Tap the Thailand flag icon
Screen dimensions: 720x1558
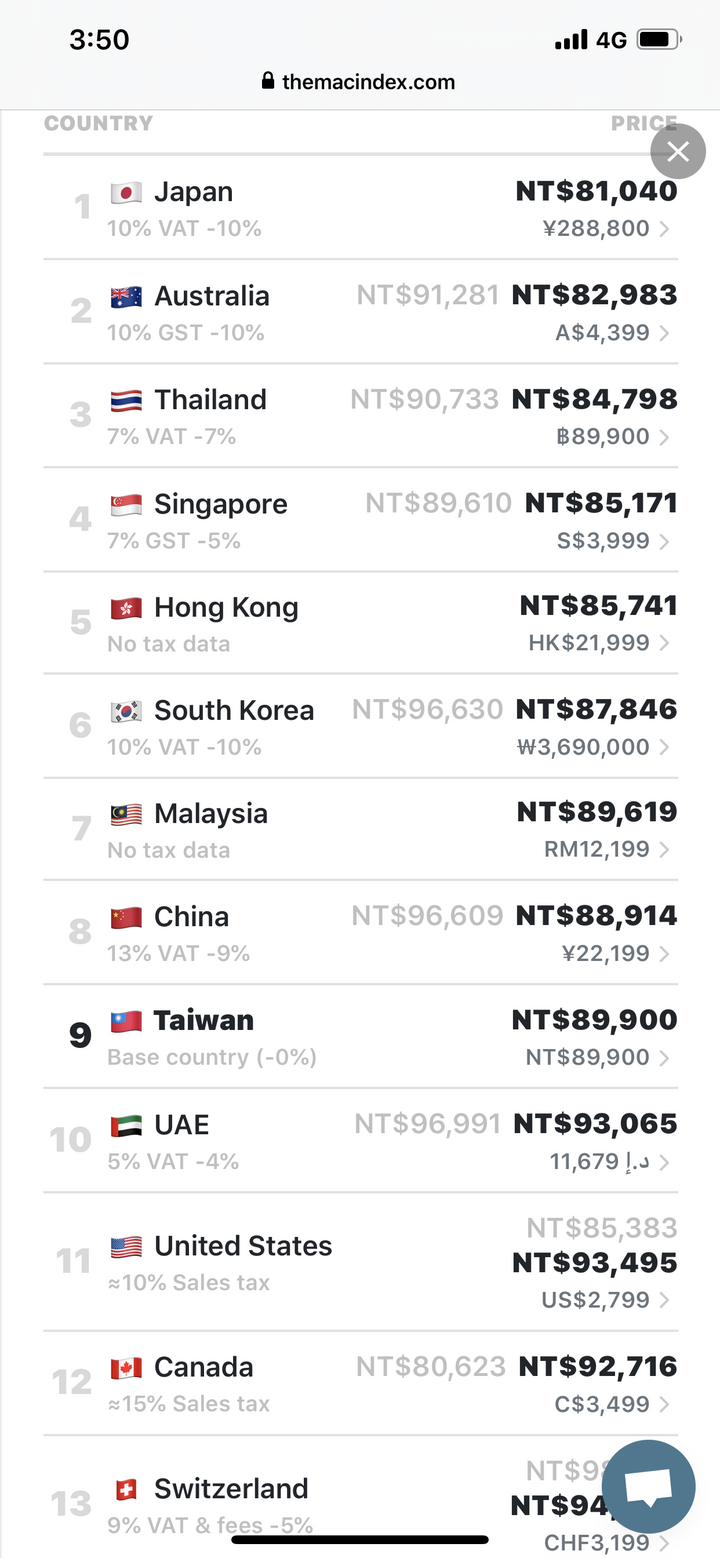(x=126, y=401)
